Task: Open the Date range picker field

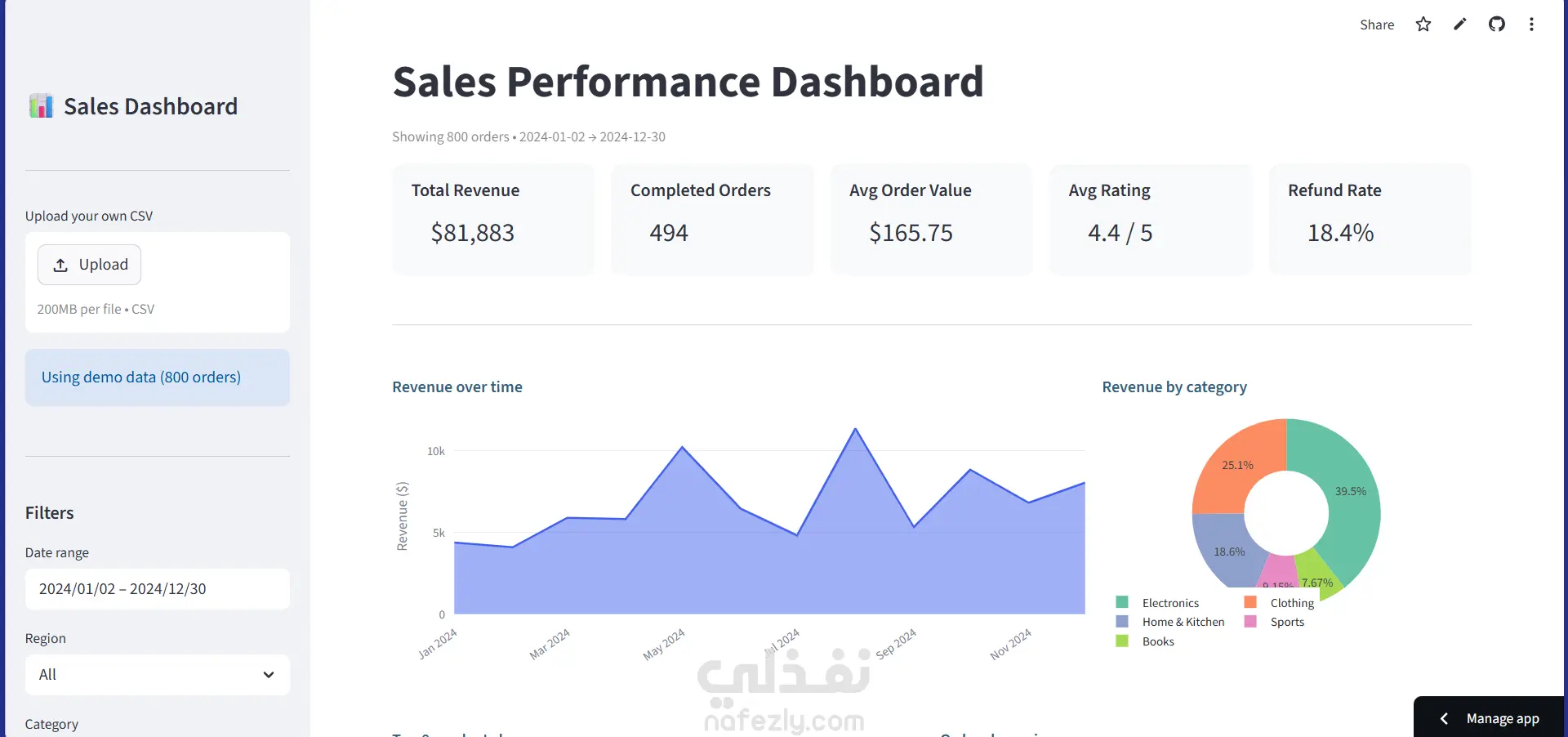Action: coord(158,589)
